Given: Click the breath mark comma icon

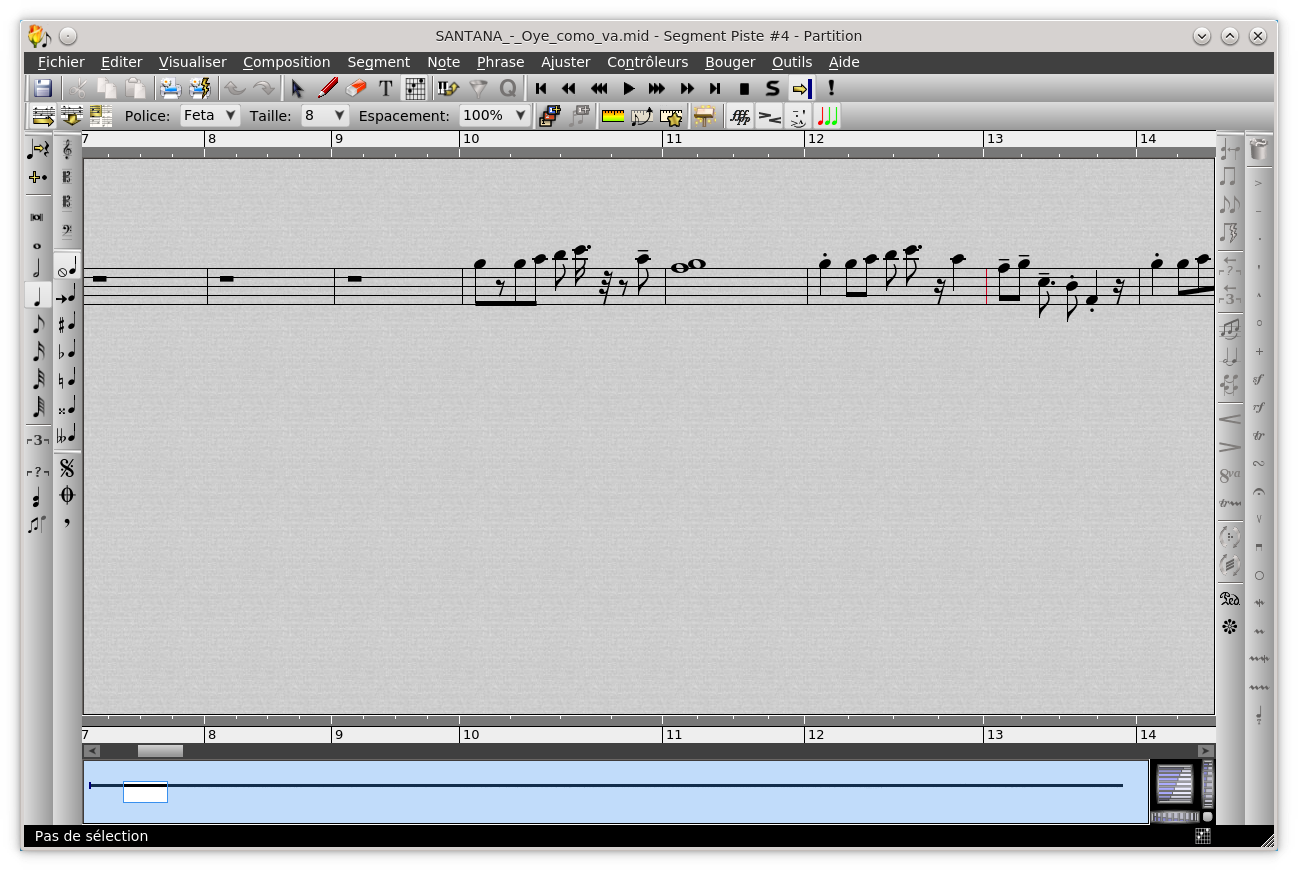Looking at the screenshot, I should [67, 522].
